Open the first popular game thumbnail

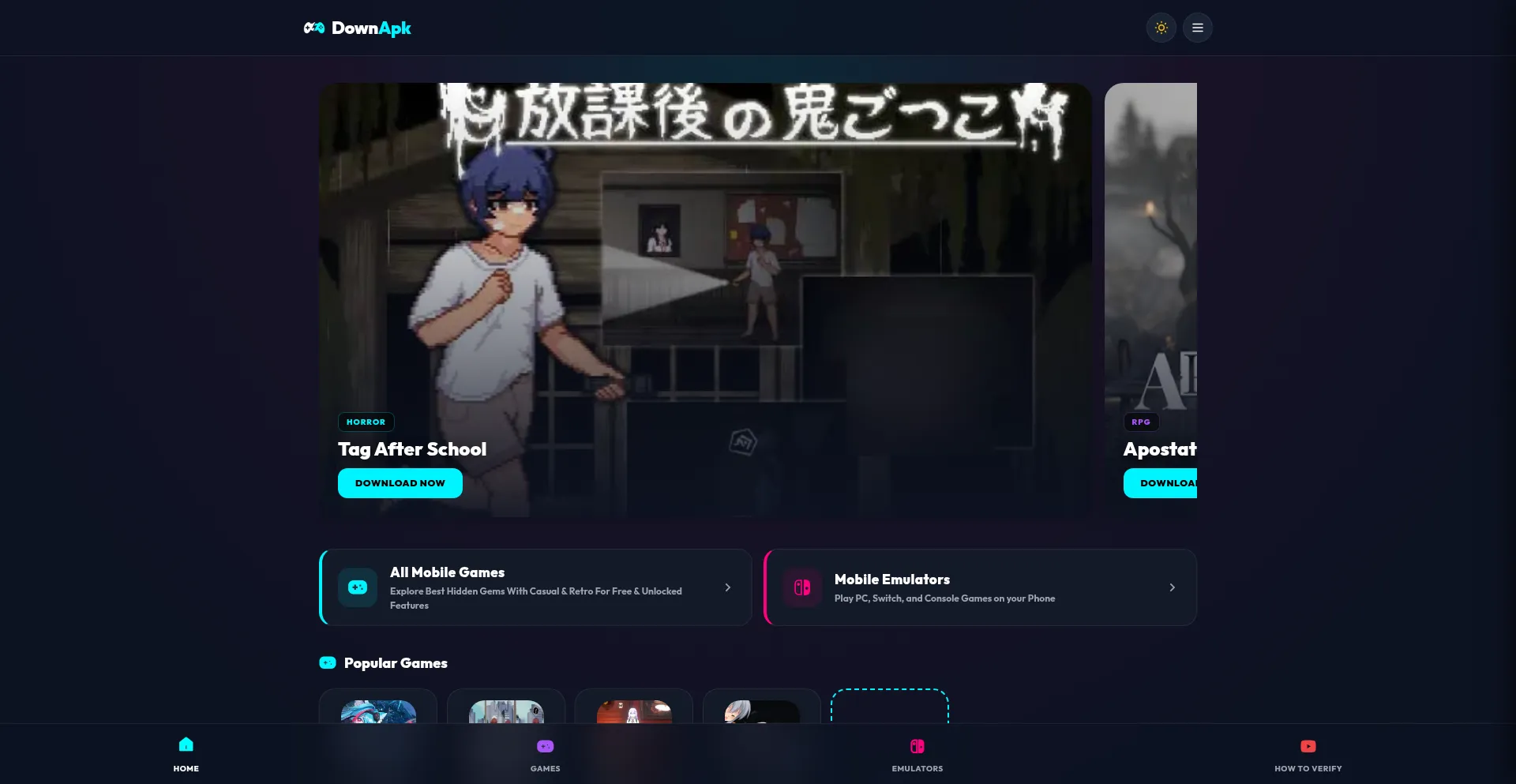[x=378, y=711]
